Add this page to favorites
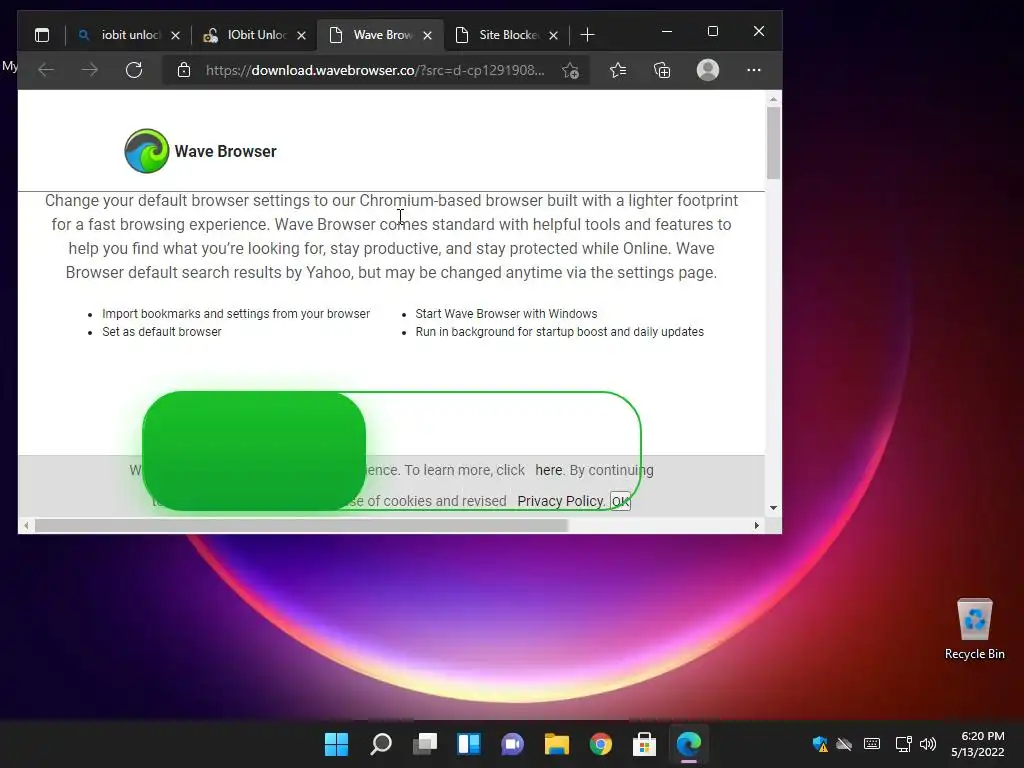The height and width of the screenshot is (768, 1024). point(570,70)
